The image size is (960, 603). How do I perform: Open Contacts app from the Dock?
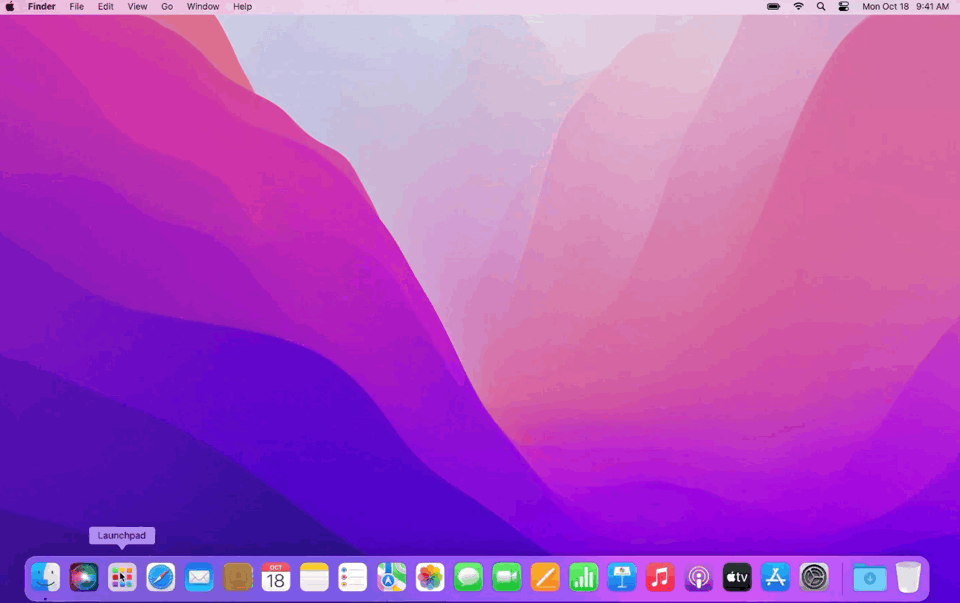pos(238,577)
